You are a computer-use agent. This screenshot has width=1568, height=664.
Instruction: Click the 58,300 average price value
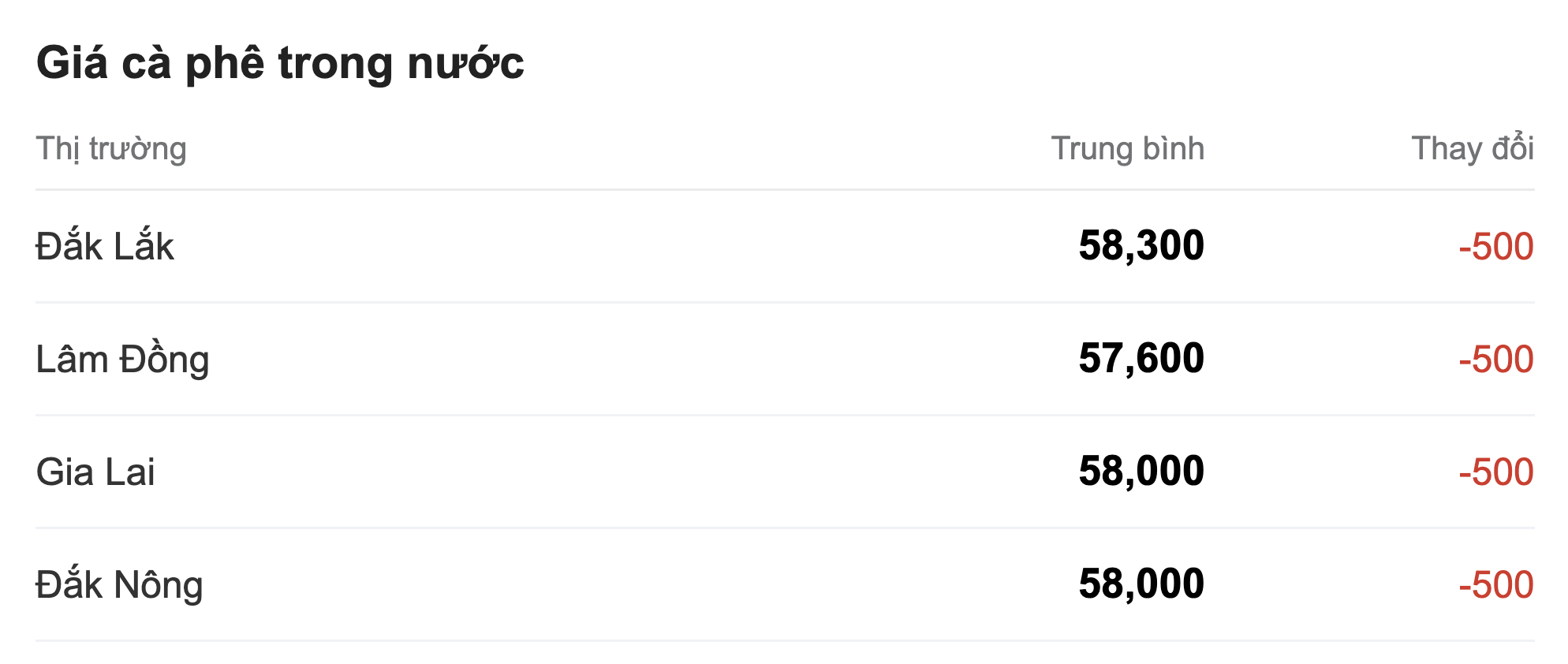pos(1141,245)
